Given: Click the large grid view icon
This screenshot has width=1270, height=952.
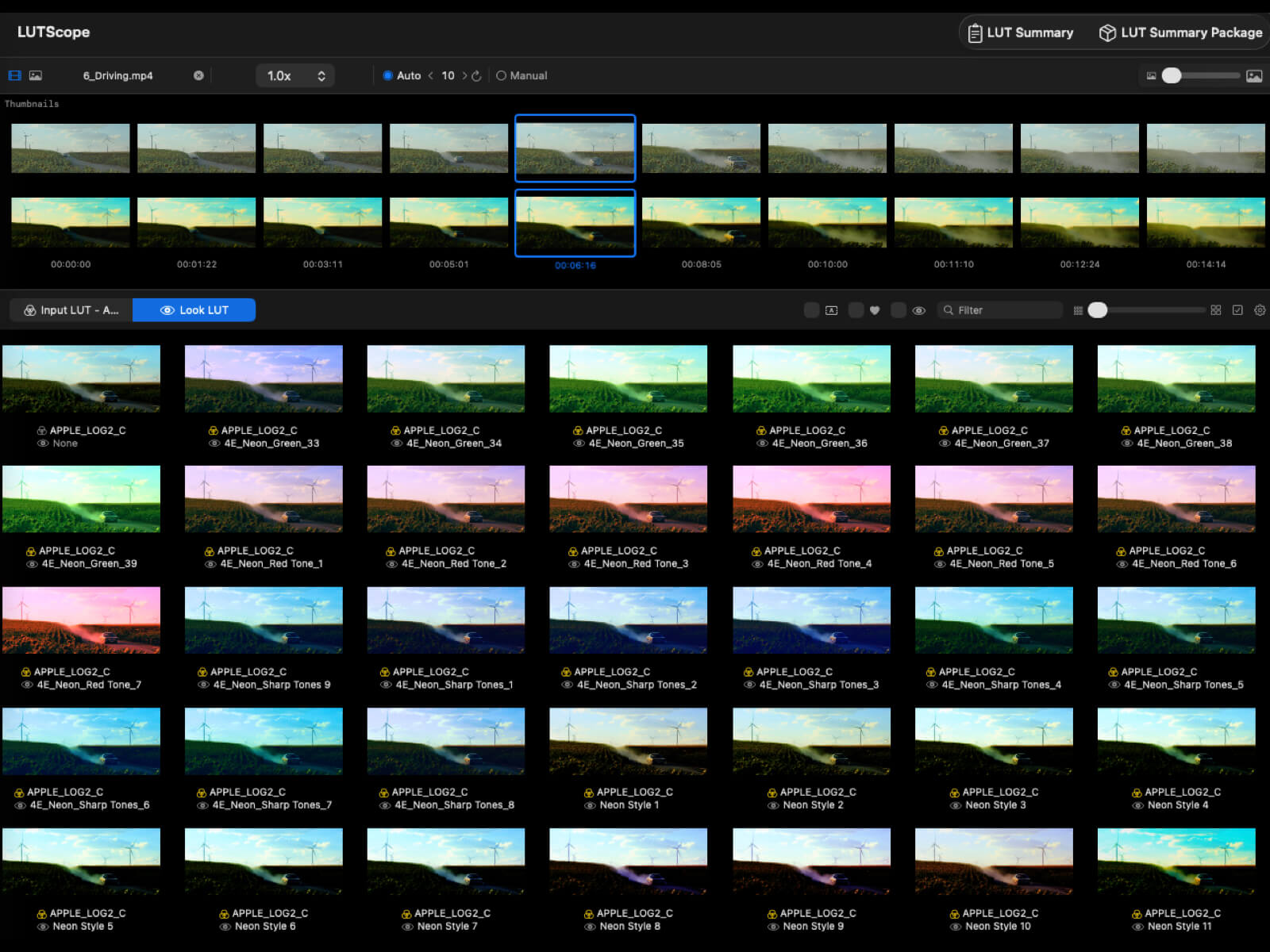Looking at the screenshot, I should tap(1216, 310).
